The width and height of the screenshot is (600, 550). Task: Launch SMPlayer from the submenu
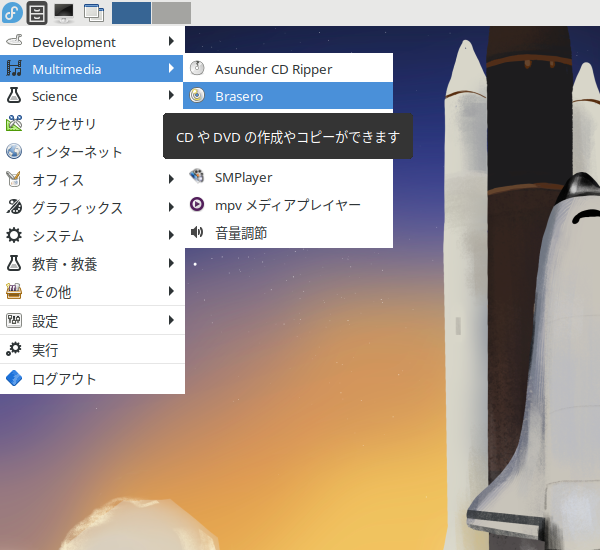pyautogui.click(x=288, y=177)
